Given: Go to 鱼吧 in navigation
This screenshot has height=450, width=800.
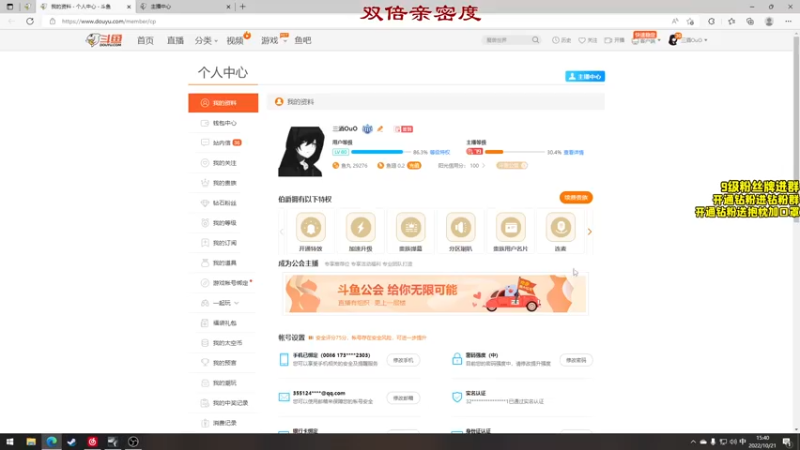Looking at the screenshot, I should tap(303, 40).
